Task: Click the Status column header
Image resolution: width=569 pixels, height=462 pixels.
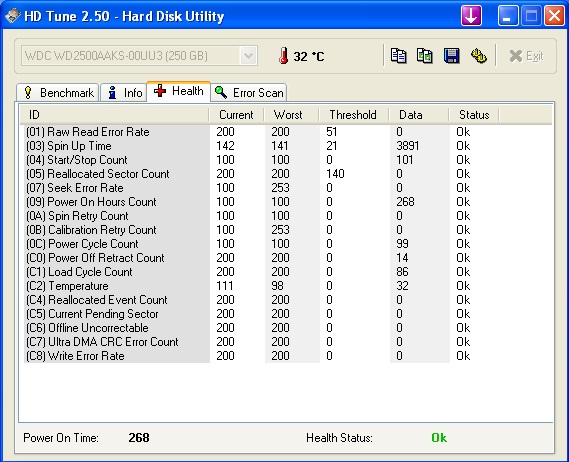Action: (474, 115)
